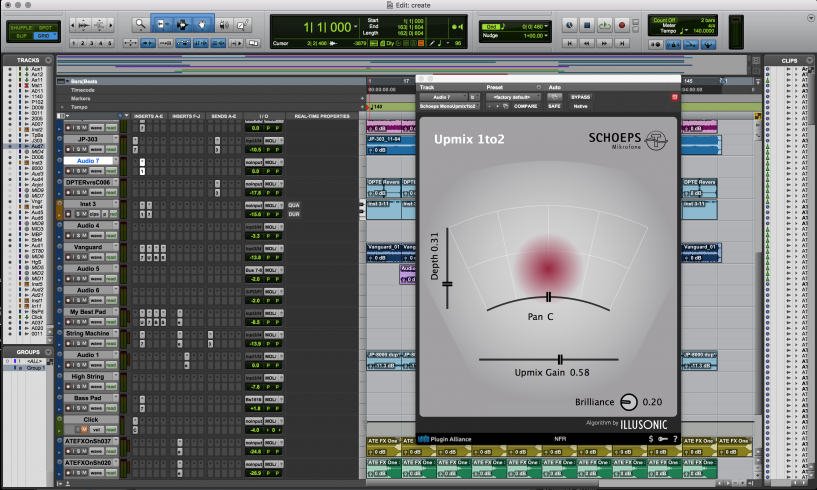Click zoom preset button 5

point(109,43)
